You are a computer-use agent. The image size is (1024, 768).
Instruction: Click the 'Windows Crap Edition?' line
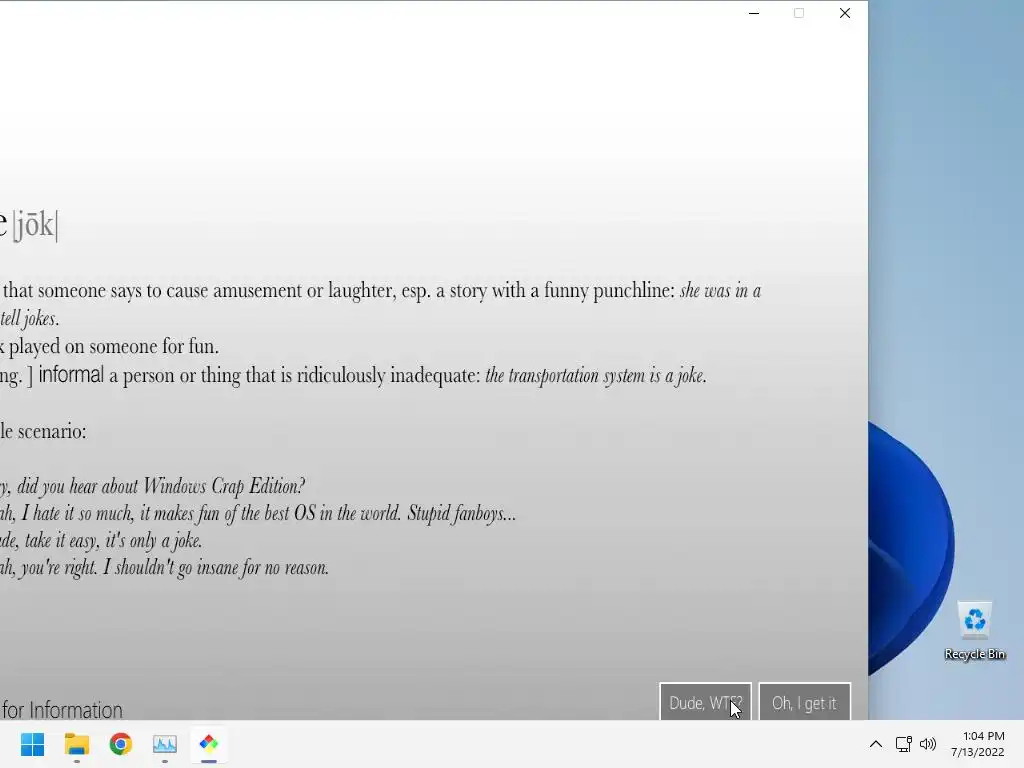click(x=152, y=486)
